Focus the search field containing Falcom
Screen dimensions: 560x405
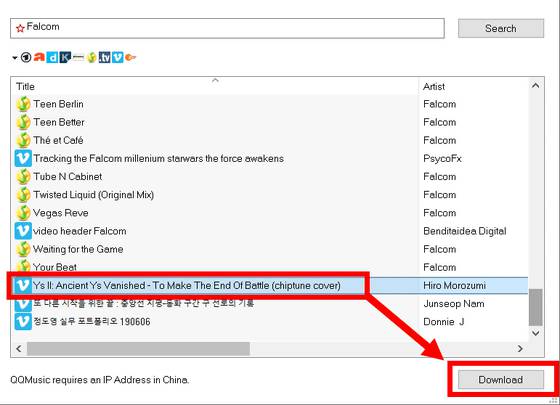(227, 28)
